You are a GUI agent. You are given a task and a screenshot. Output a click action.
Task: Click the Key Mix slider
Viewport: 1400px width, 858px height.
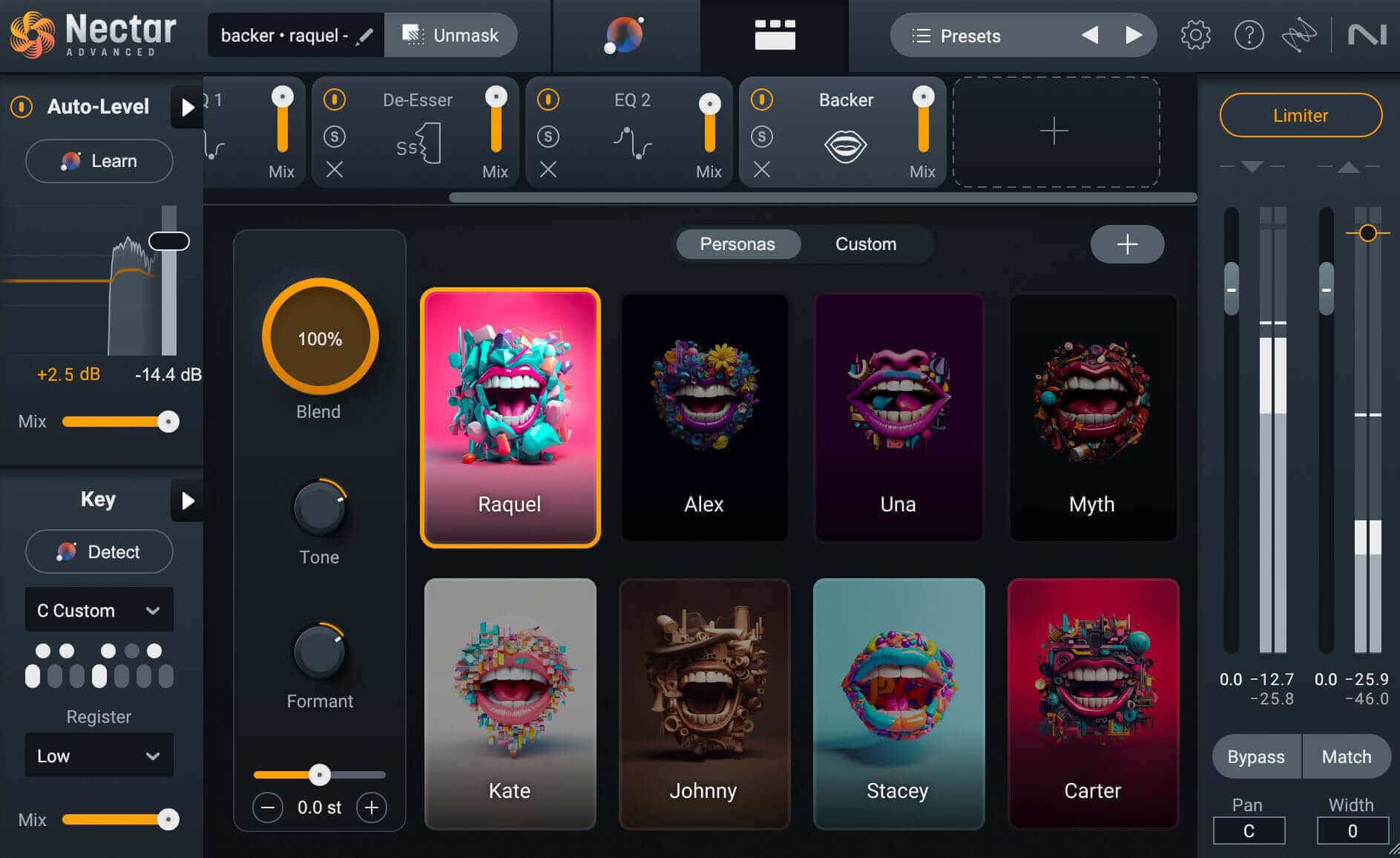pos(120,819)
